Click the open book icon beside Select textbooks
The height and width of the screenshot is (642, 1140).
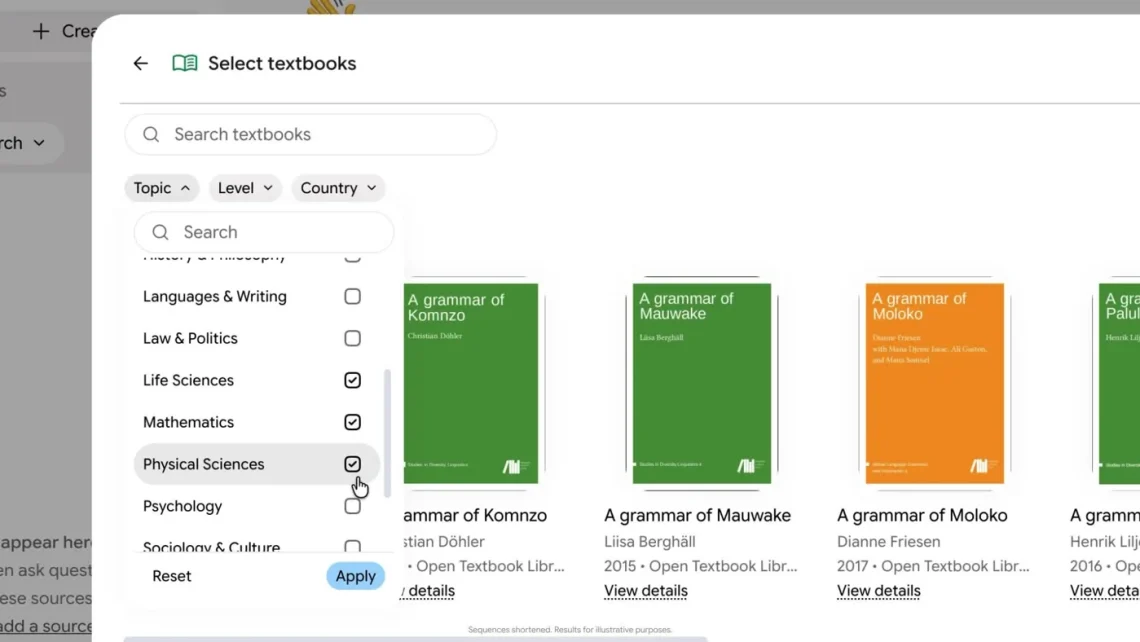185,63
